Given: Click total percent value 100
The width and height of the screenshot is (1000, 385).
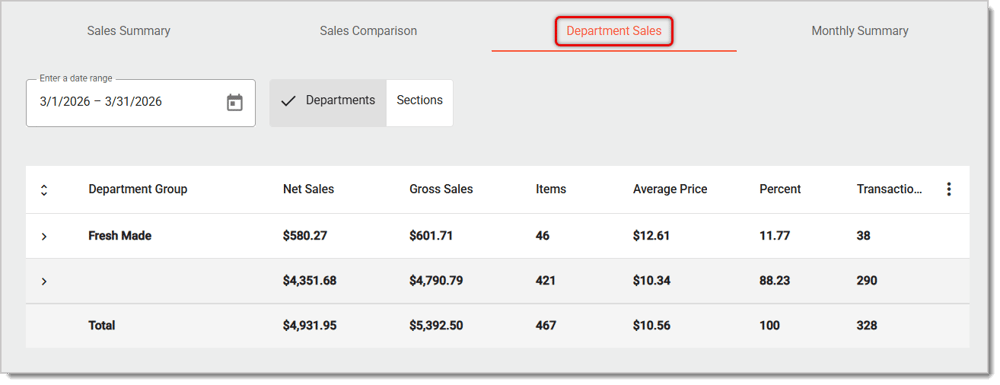Looking at the screenshot, I should (770, 326).
